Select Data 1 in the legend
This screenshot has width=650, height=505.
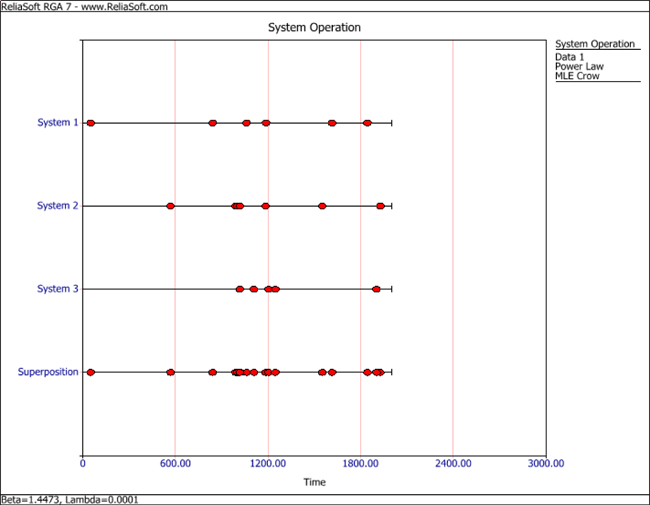click(x=570, y=57)
